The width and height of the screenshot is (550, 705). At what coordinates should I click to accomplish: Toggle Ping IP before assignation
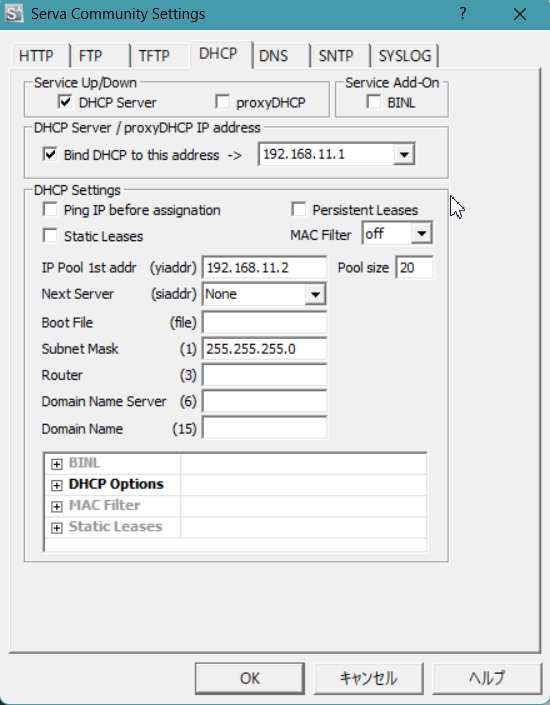click(x=50, y=210)
